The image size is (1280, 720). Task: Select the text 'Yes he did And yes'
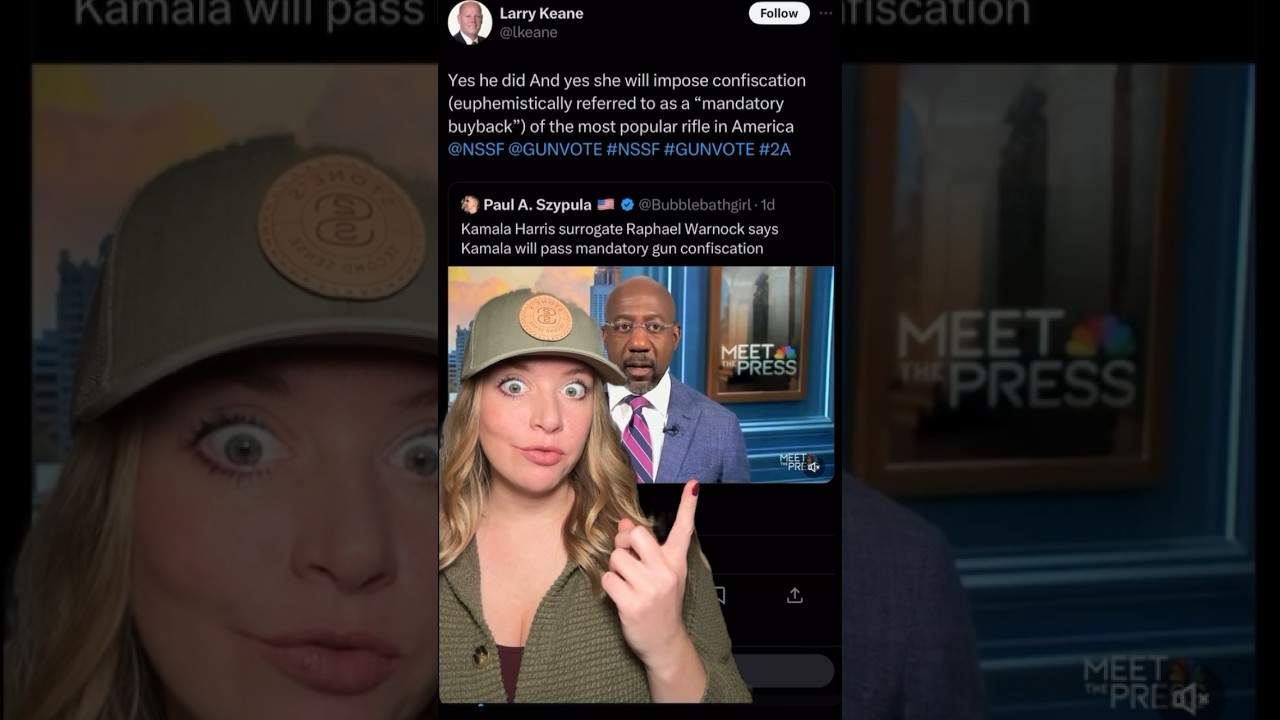pyautogui.click(x=519, y=80)
